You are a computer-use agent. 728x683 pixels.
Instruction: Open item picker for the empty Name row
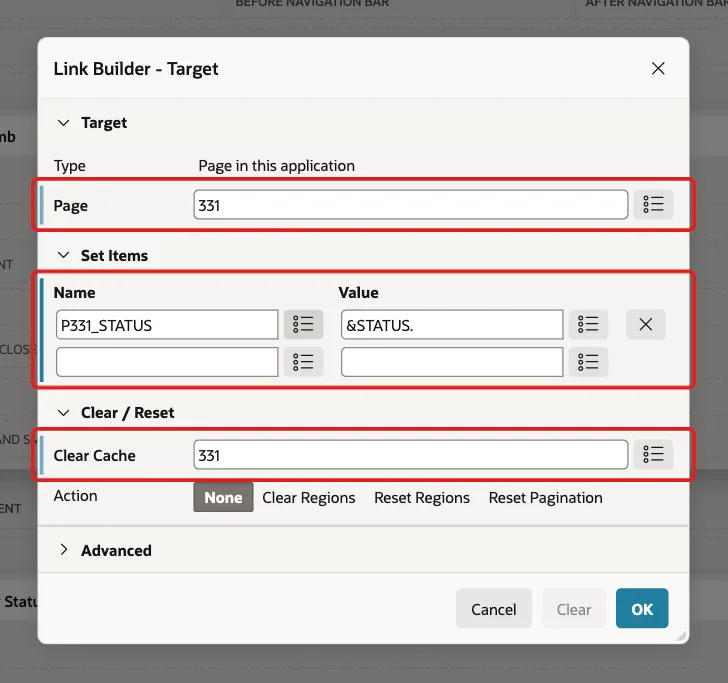point(303,362)
